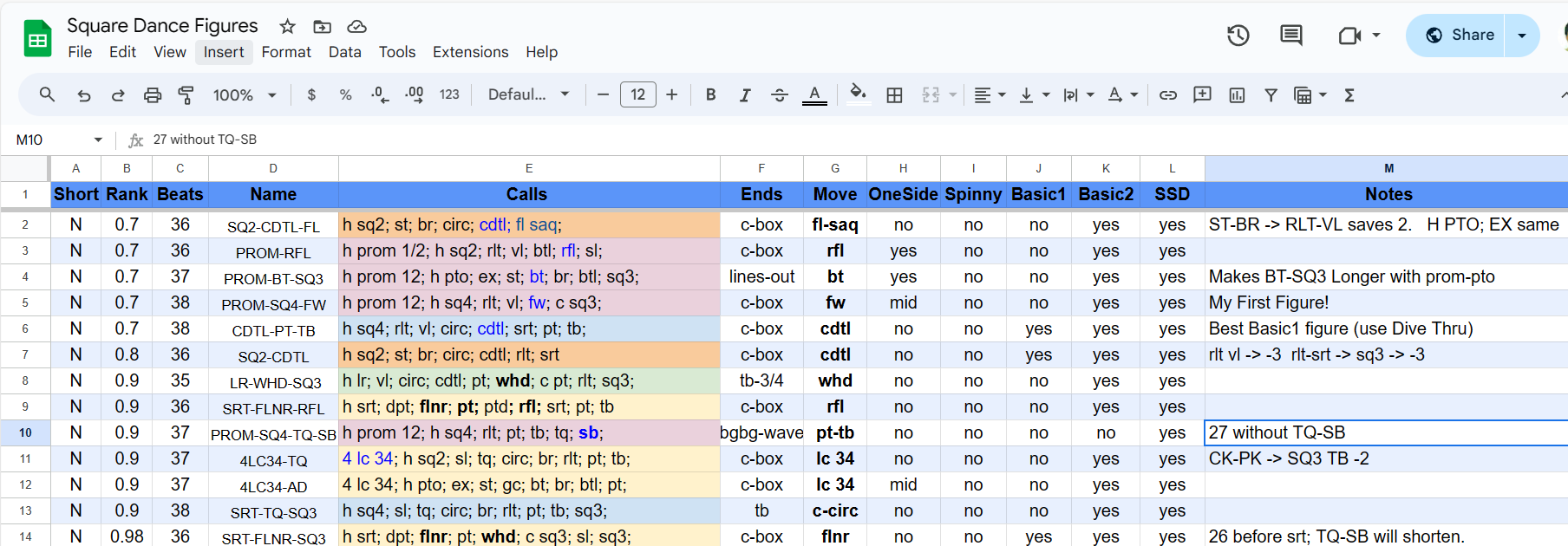Start a meeting with camera icon
1568x546 pixels.
(x=1349, y=36)
